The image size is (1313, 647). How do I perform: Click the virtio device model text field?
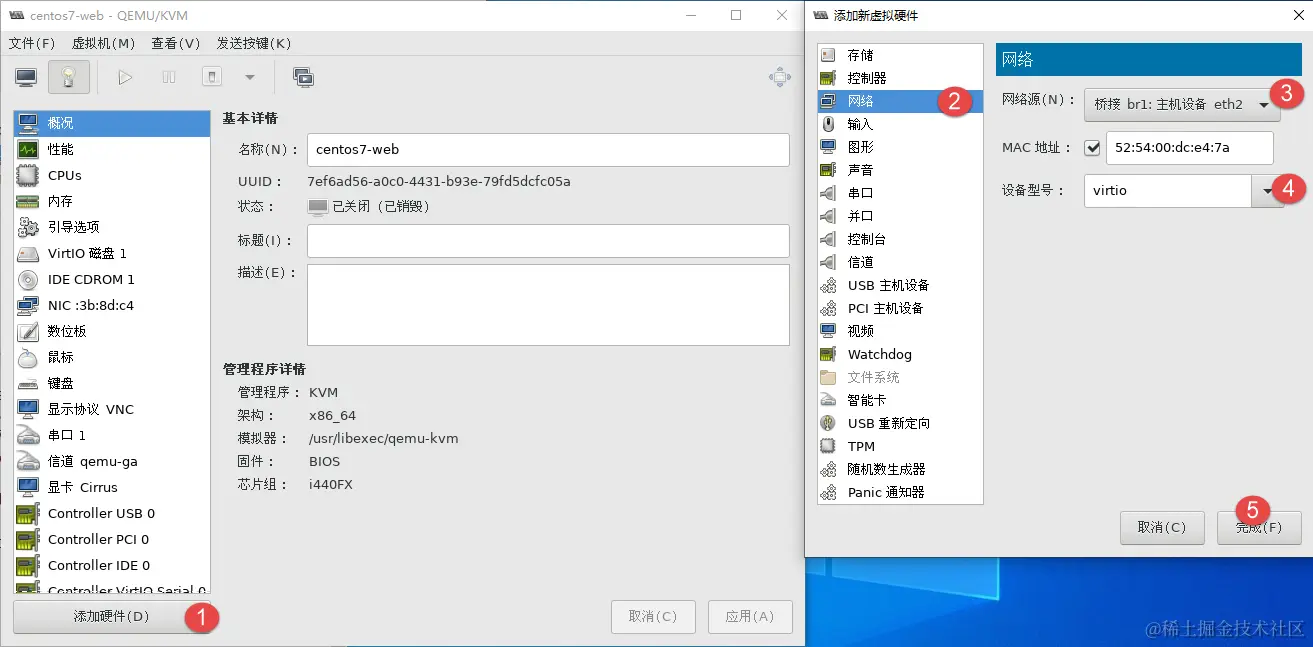[1167, 191]
